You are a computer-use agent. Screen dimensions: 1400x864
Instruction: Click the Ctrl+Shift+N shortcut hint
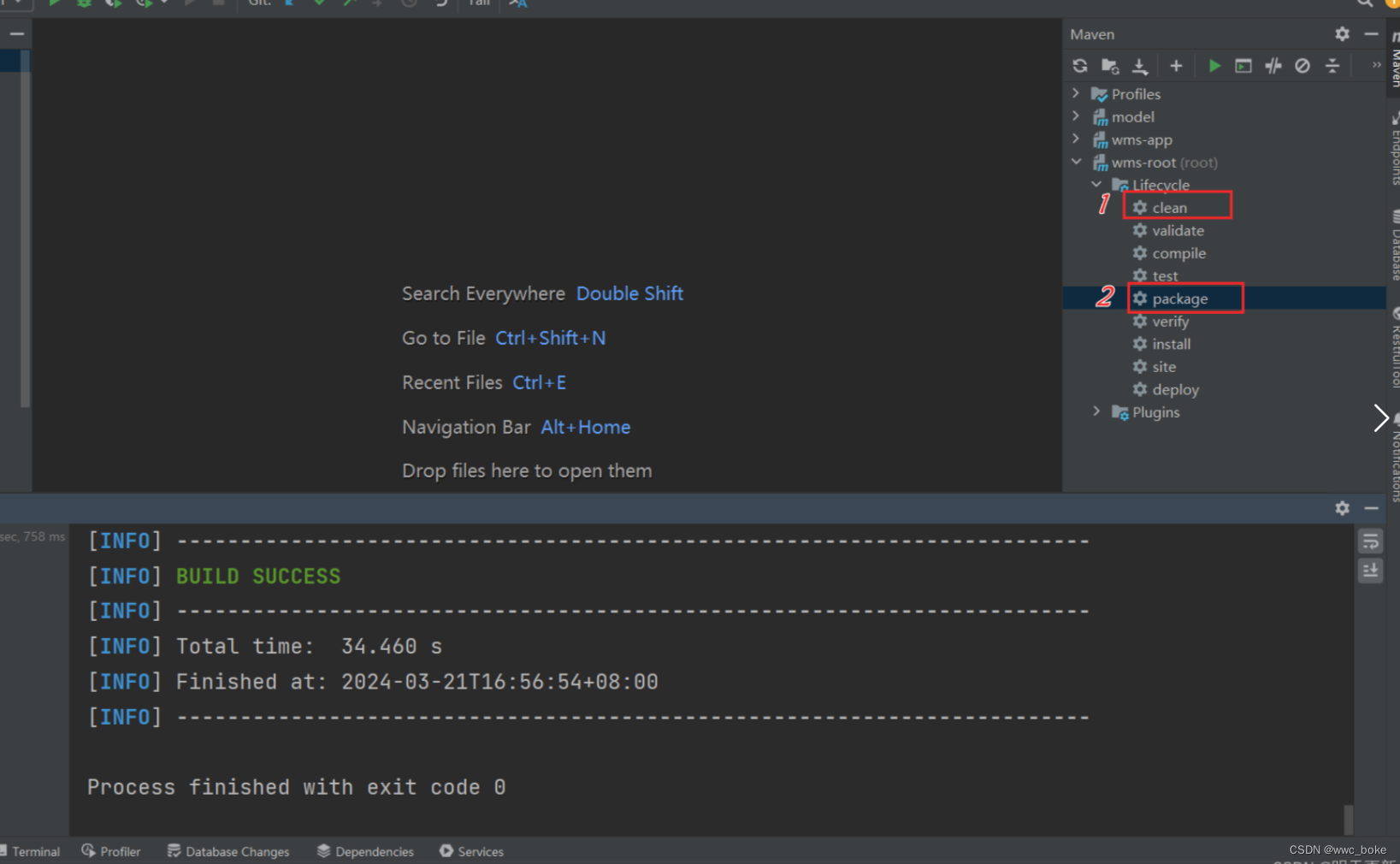pyautogui.click(x=551, y=338)
